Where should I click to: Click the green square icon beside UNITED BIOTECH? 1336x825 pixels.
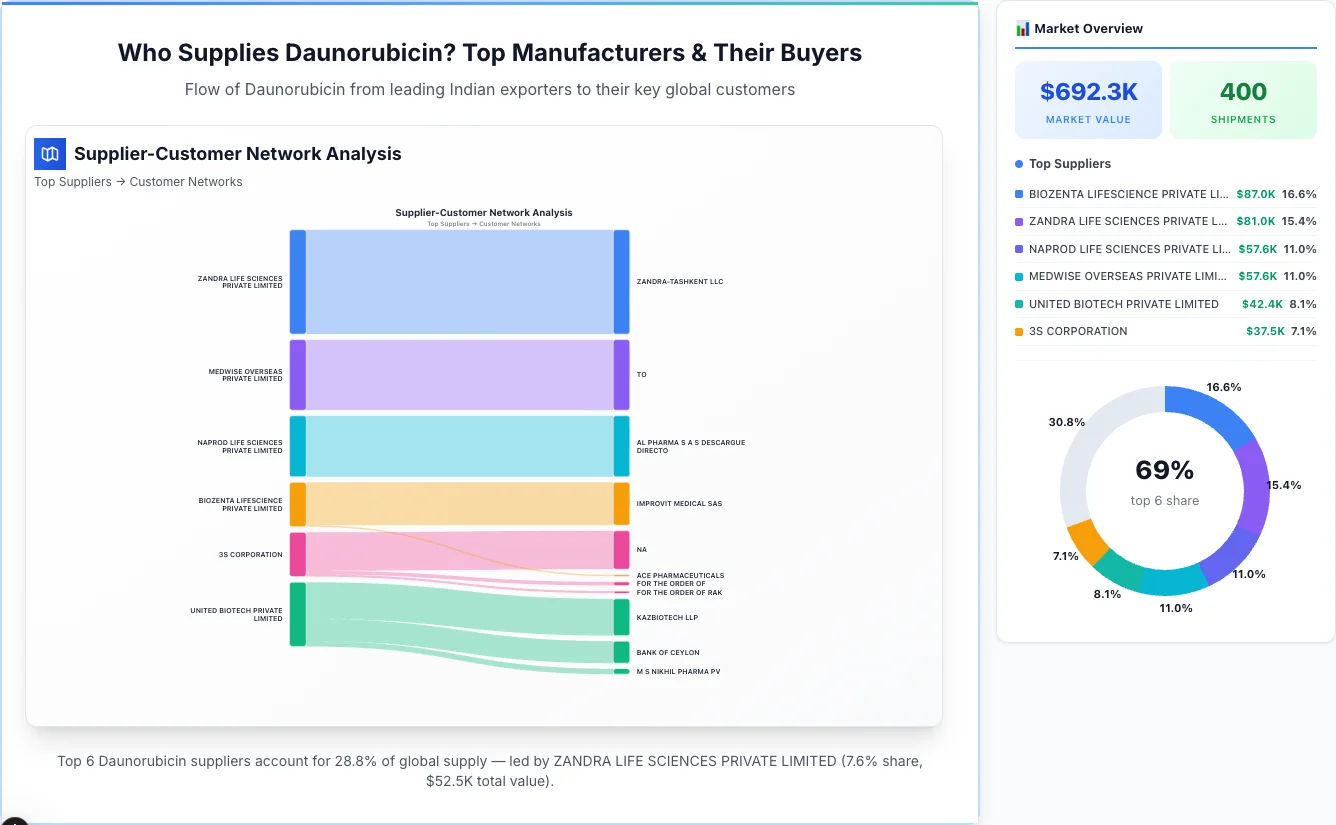point(1017,304)
